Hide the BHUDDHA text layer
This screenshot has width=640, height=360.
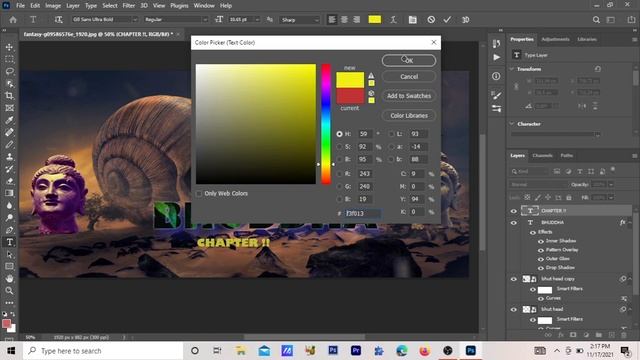pos(513,223)
